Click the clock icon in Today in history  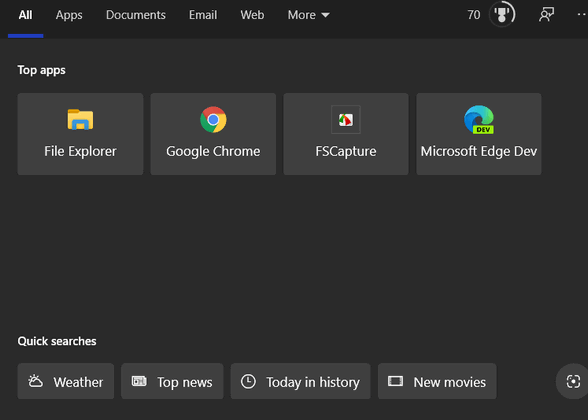point(248,381)
